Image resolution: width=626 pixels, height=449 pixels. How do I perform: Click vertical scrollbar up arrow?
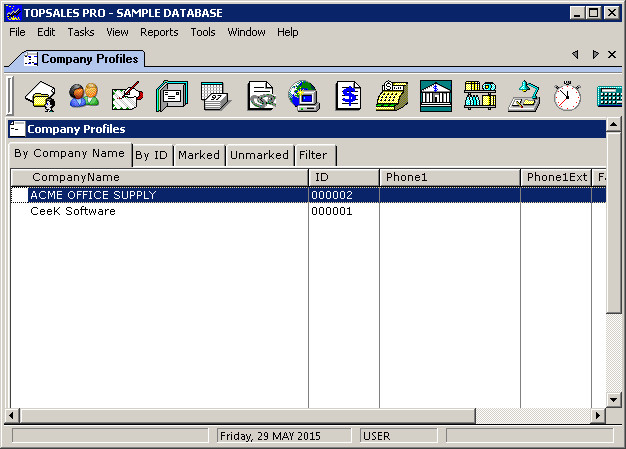tap(613, 125)
